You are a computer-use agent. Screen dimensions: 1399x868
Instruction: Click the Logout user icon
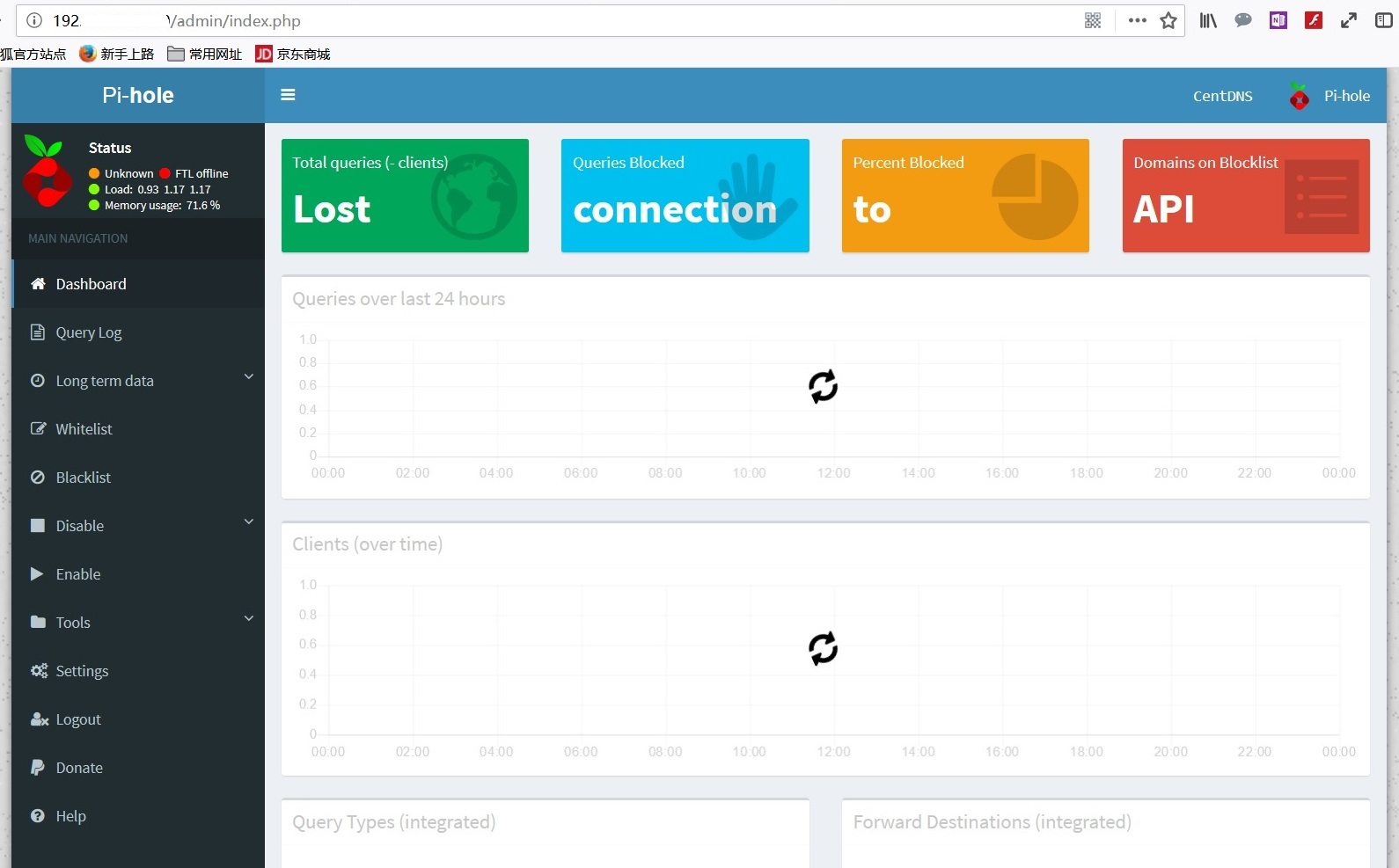pos(40,719)
